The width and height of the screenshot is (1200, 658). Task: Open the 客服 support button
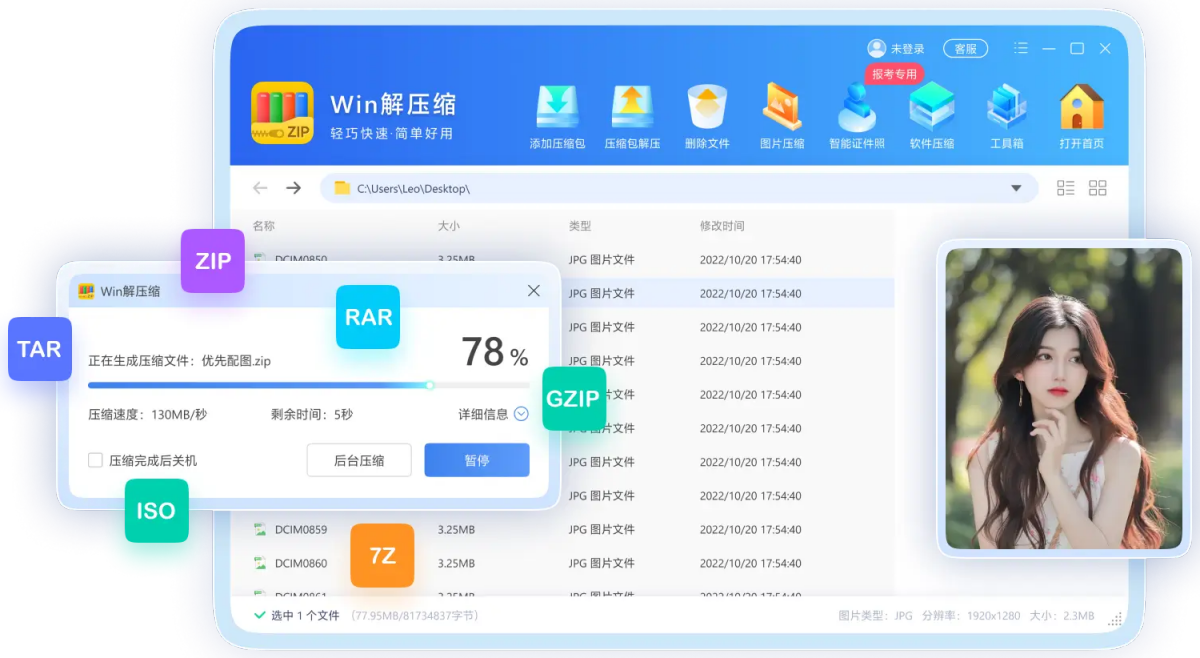coord(965,48)
